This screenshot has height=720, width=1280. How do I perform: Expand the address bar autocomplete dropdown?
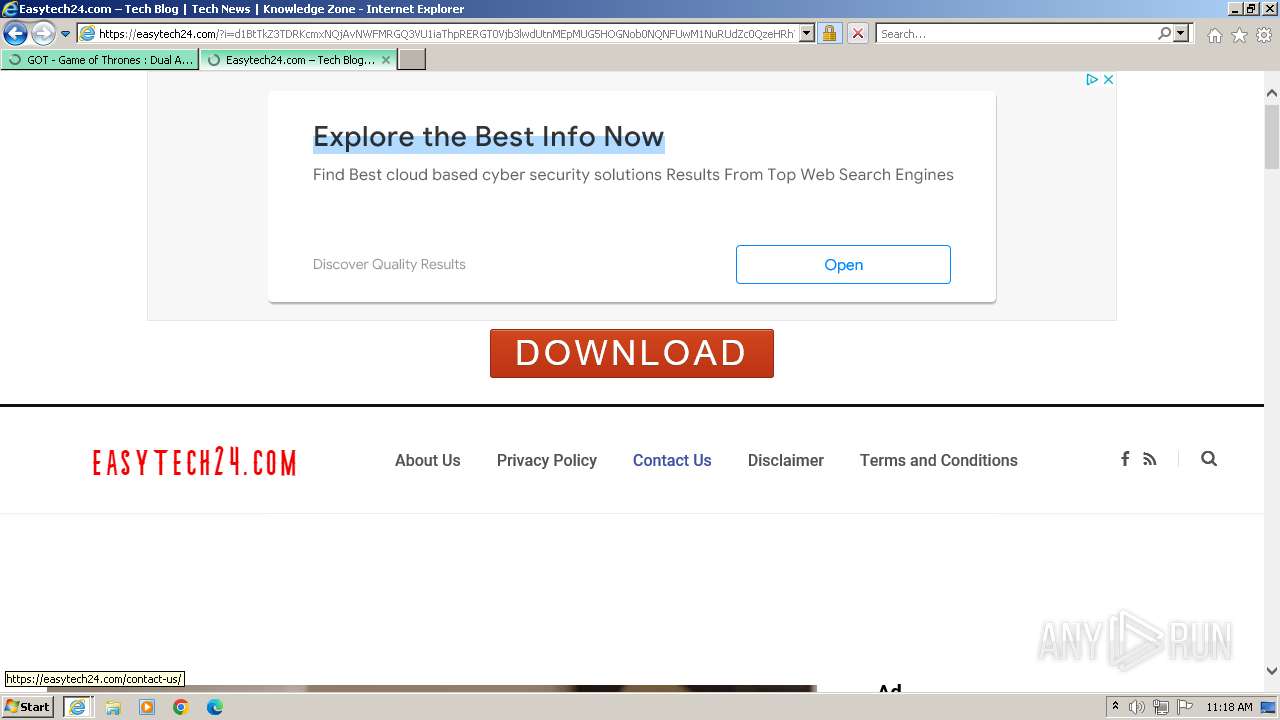(807, 34)
